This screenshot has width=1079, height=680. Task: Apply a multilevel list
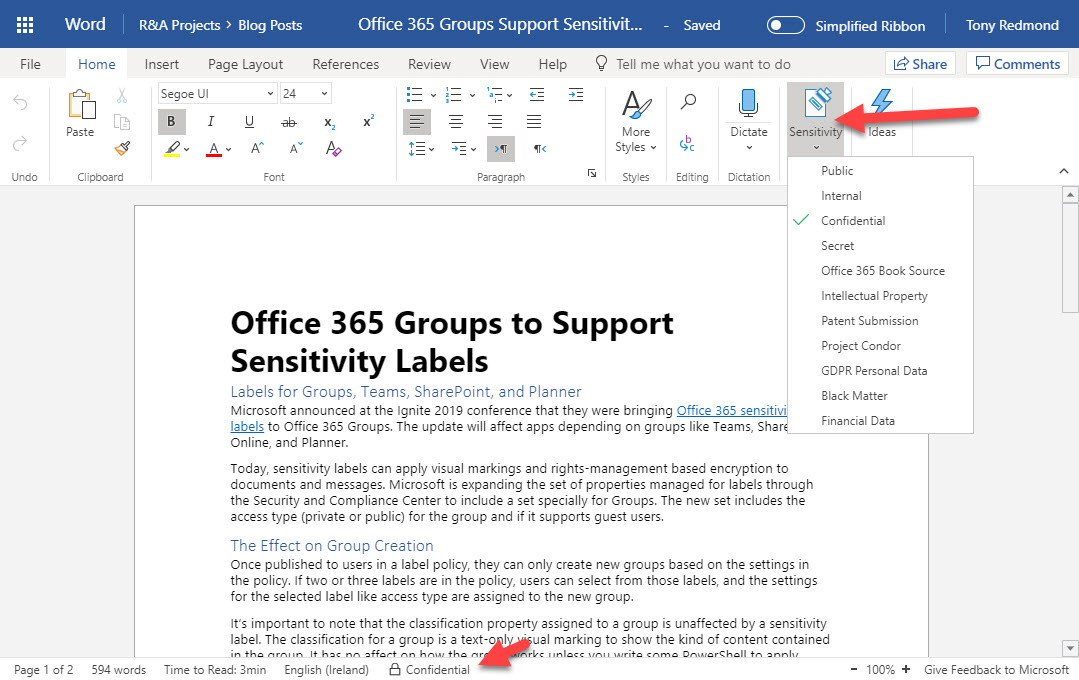coord(493,94)
